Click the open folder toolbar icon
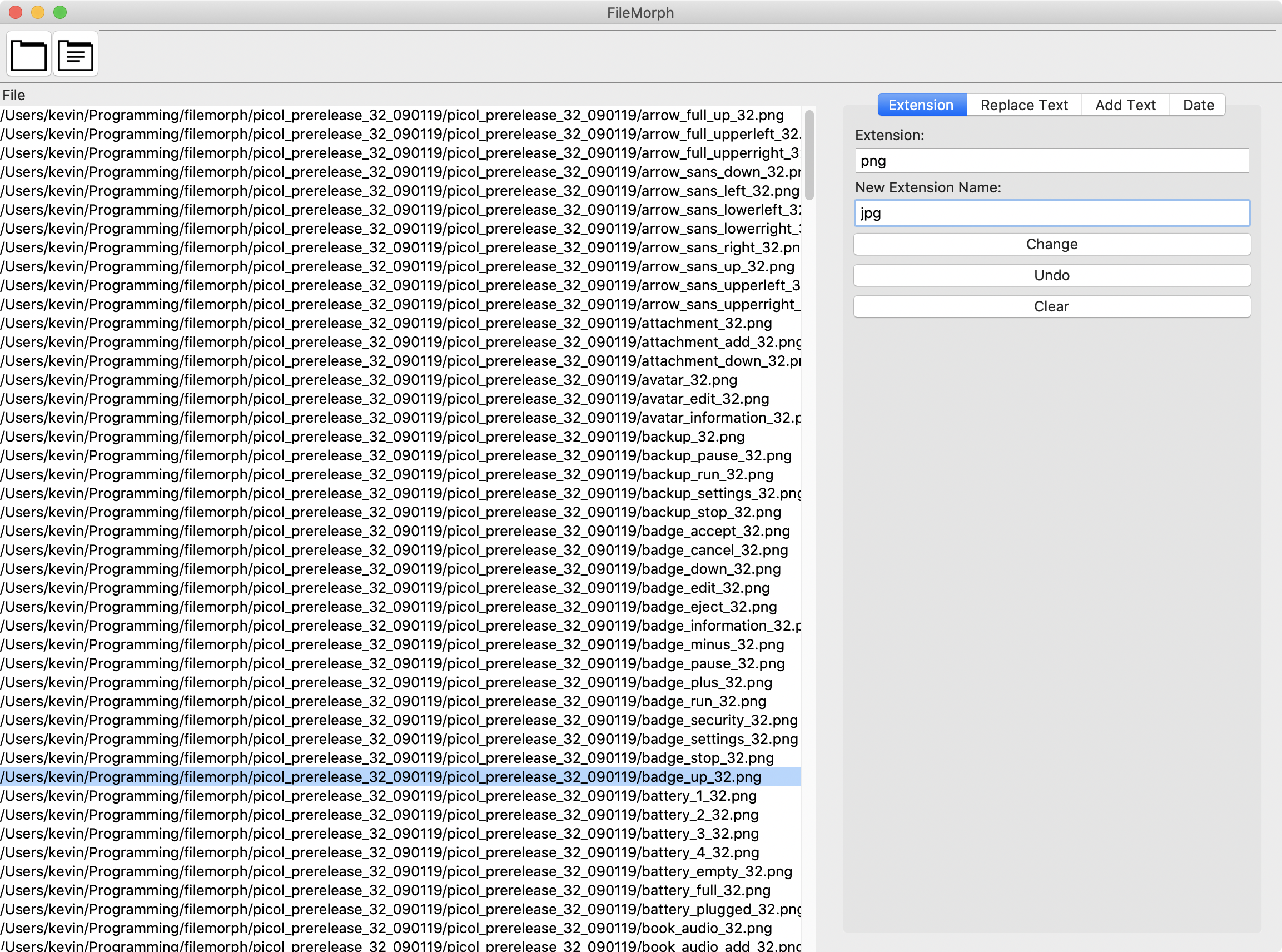 (29, 54)
